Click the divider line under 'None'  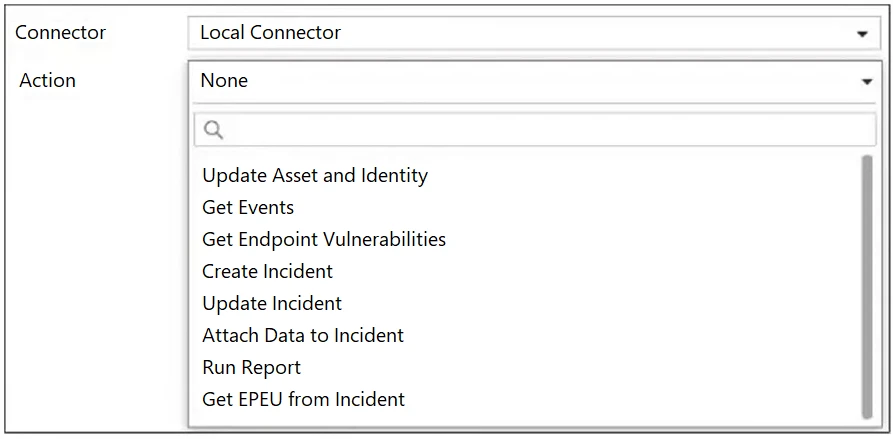click(x=530, y=103)
